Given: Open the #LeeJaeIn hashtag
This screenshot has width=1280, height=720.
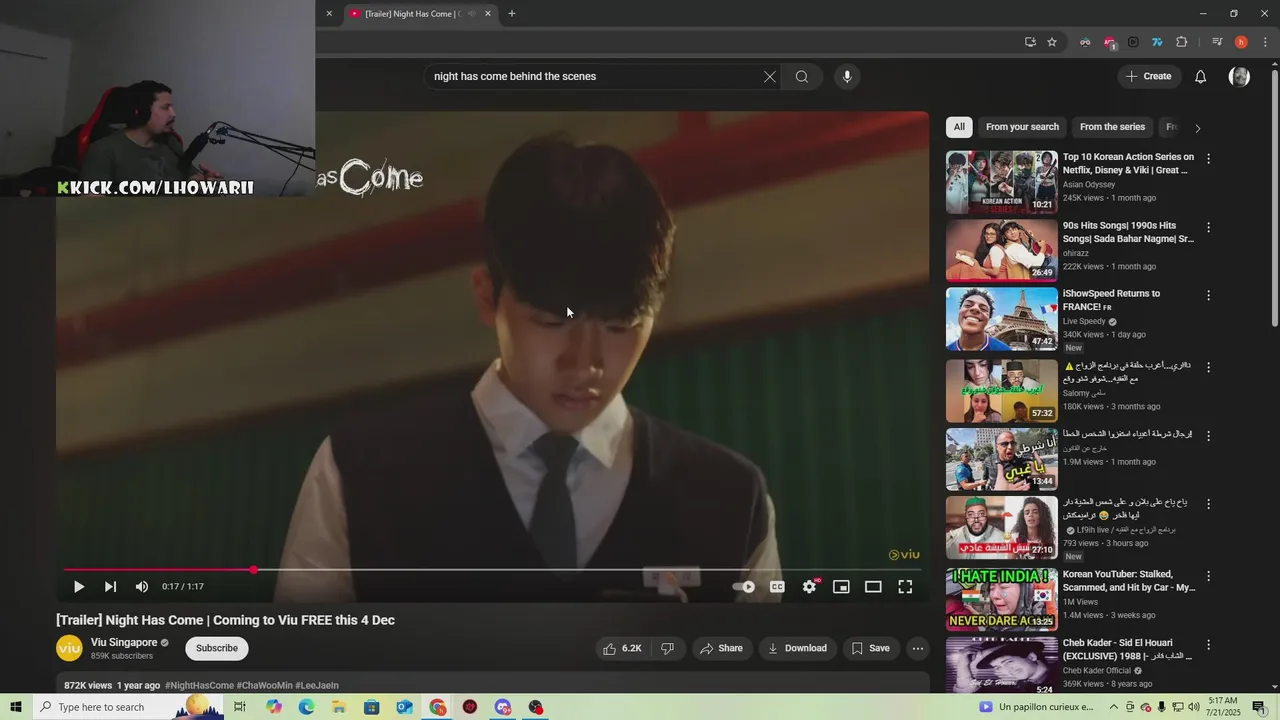Looking at the screenshot, I should click(317, 686).
